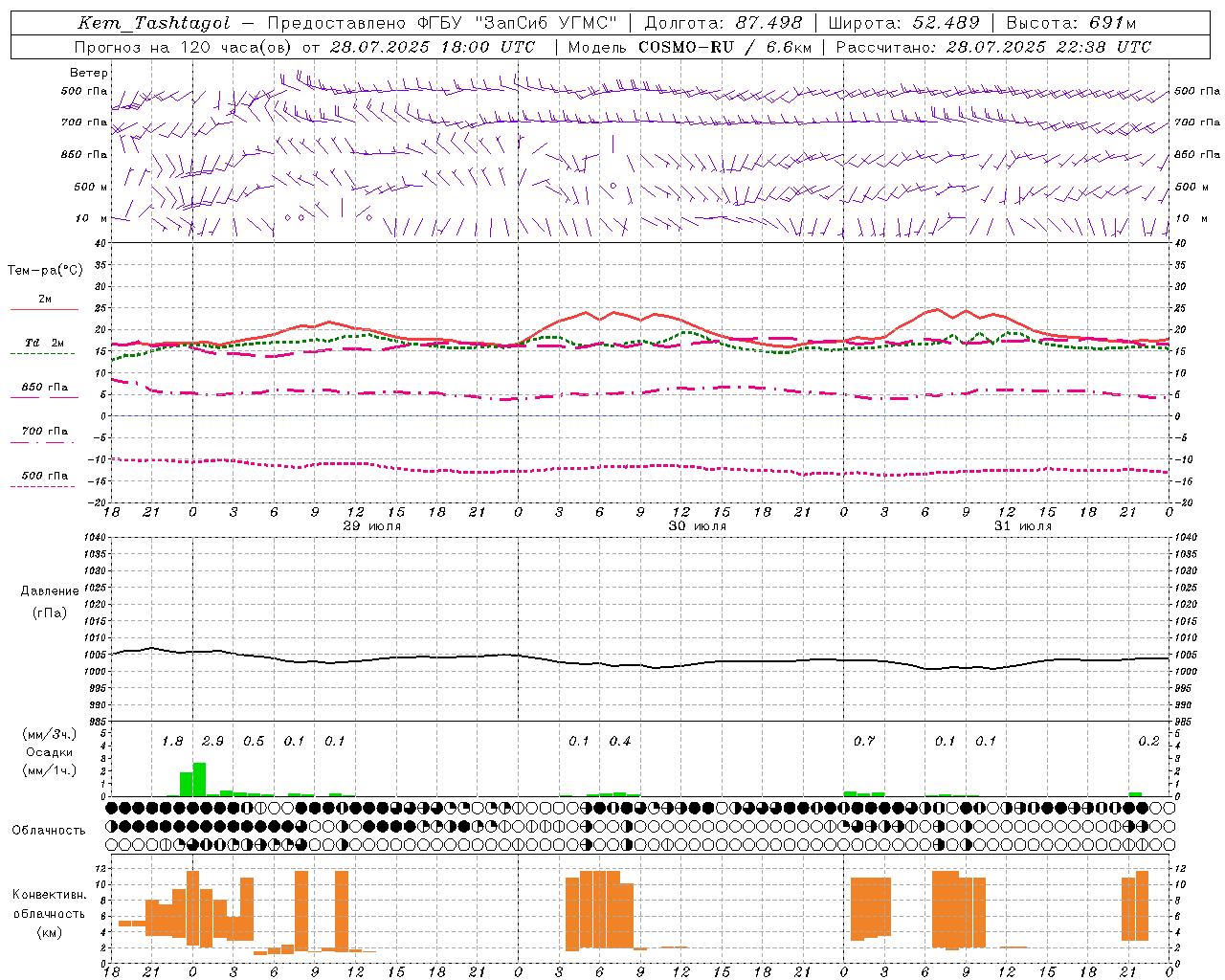Click the 0.7 precipitation amount value
1225x980 pixels.
(x=864, y=742)
